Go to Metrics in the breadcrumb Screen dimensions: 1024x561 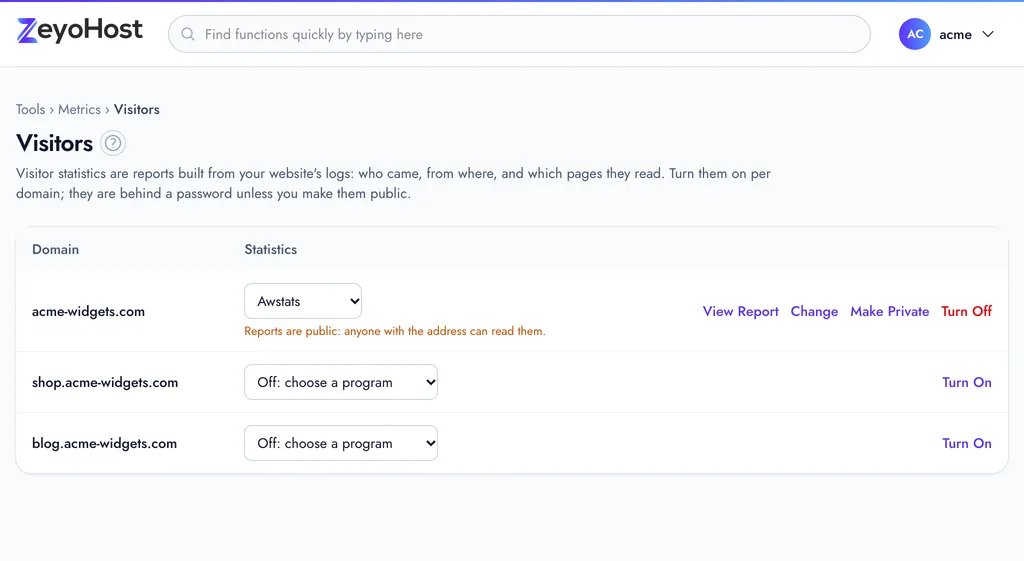pos(80,109)
